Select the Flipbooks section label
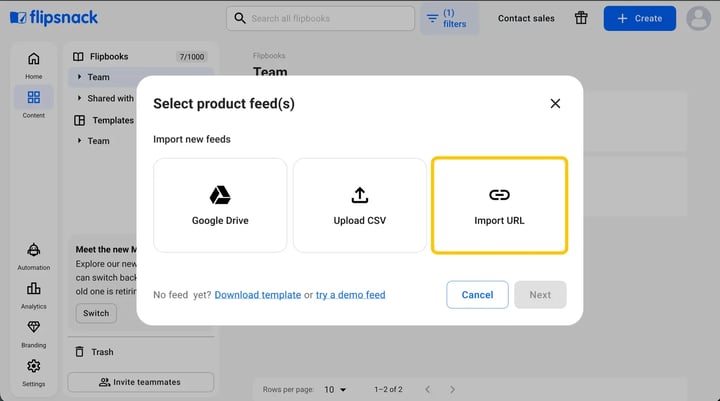This screenshot has width=720, height=401. (109, 56)
